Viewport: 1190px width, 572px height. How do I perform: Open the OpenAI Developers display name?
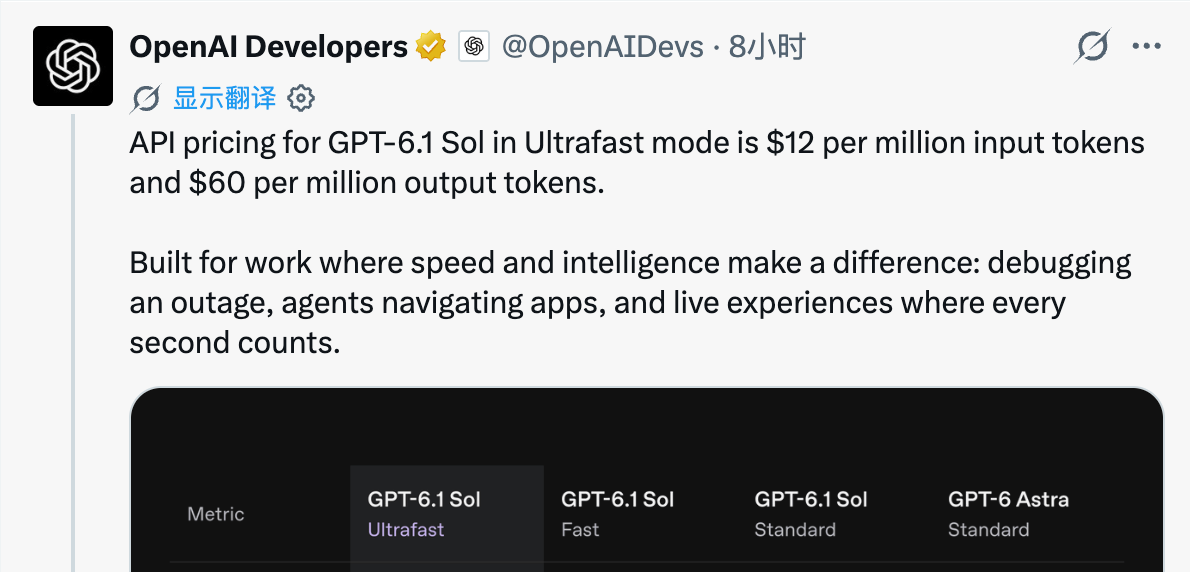269,47
